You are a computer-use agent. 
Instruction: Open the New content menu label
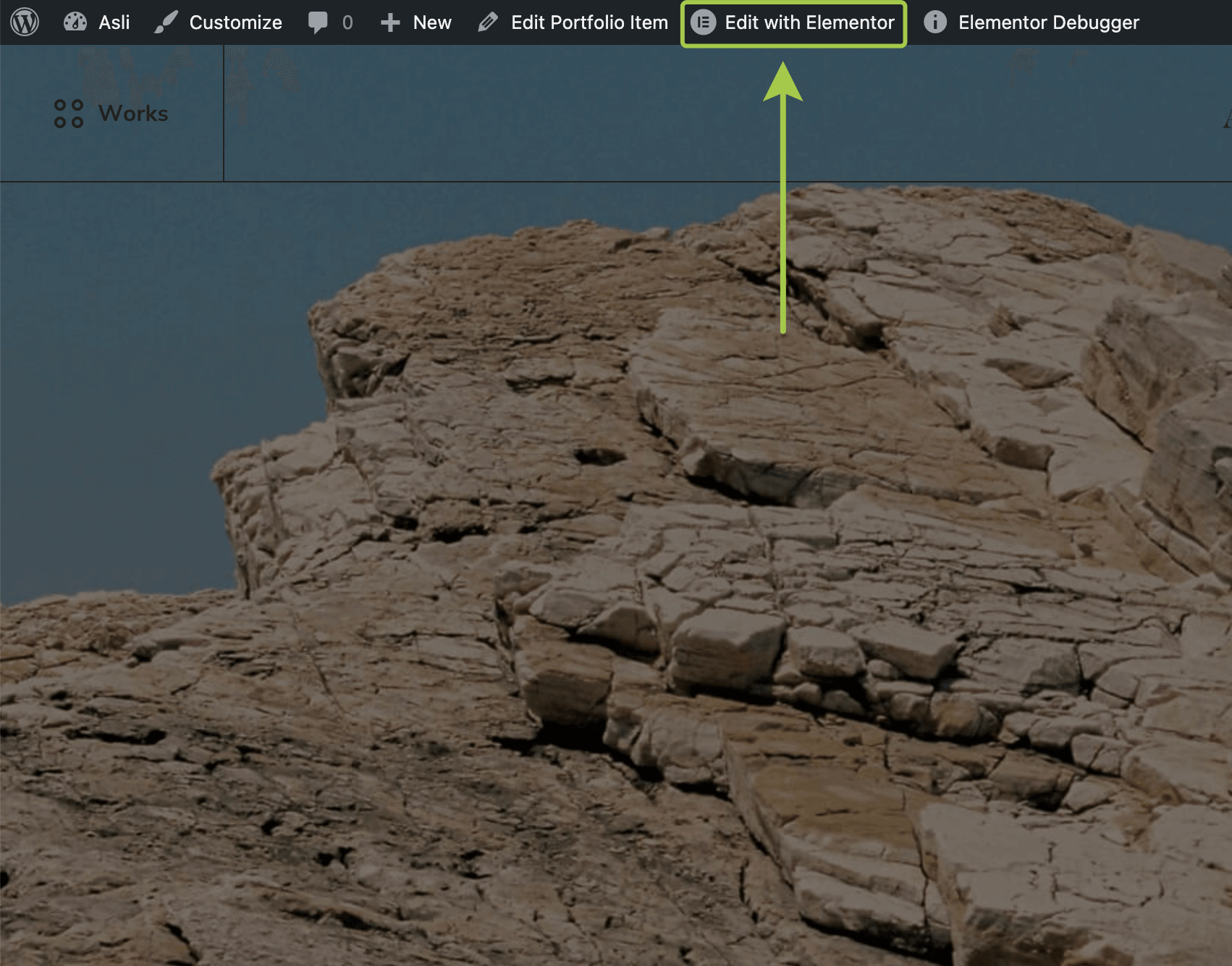tap(432, 22)
